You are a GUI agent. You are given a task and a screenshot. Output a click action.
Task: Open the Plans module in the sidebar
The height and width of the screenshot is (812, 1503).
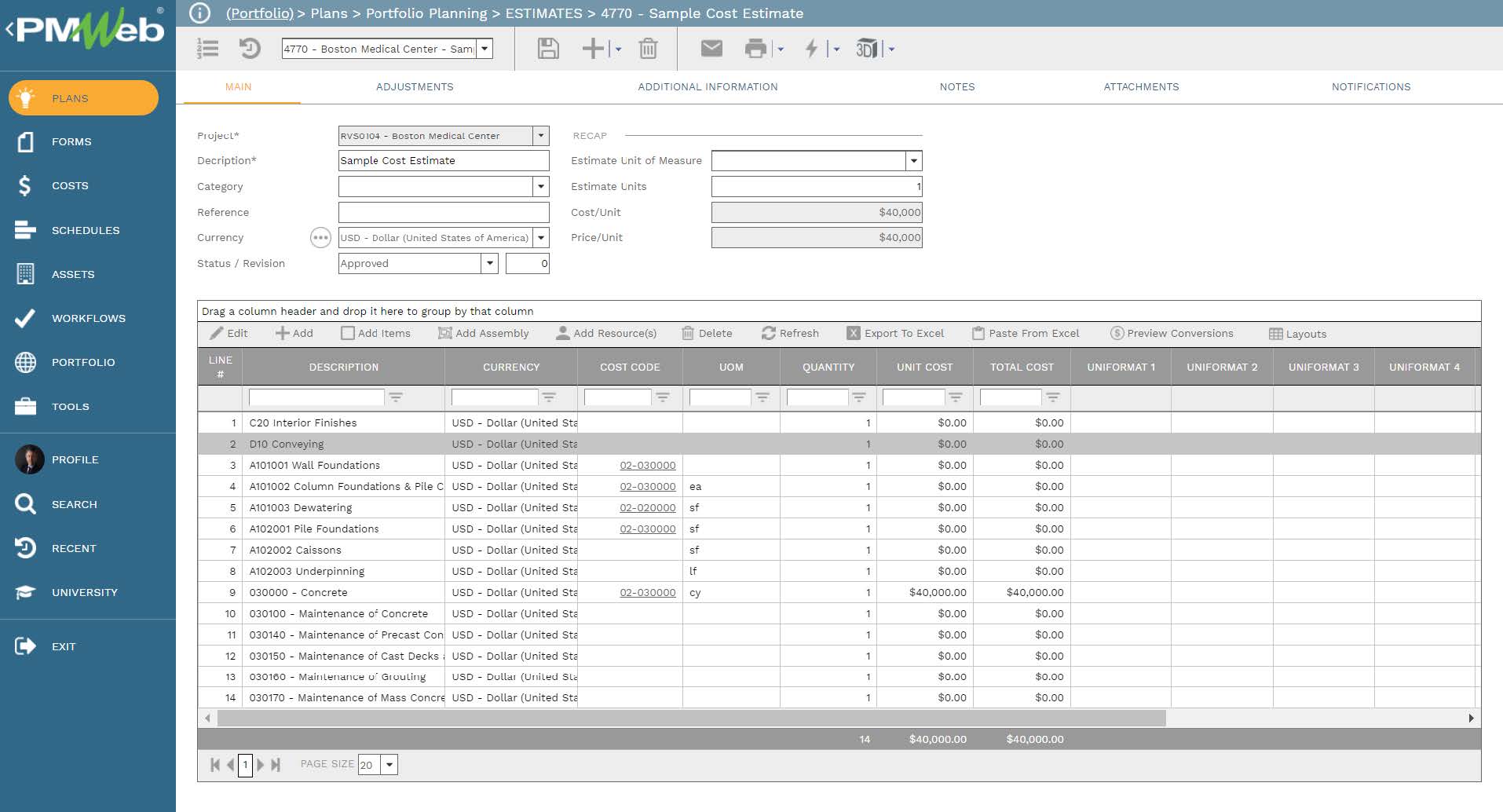[83, 98]
